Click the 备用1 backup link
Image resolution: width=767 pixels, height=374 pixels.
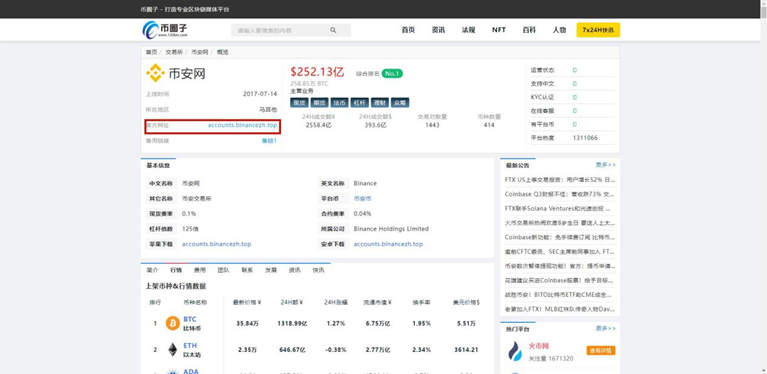click(270, 141)
